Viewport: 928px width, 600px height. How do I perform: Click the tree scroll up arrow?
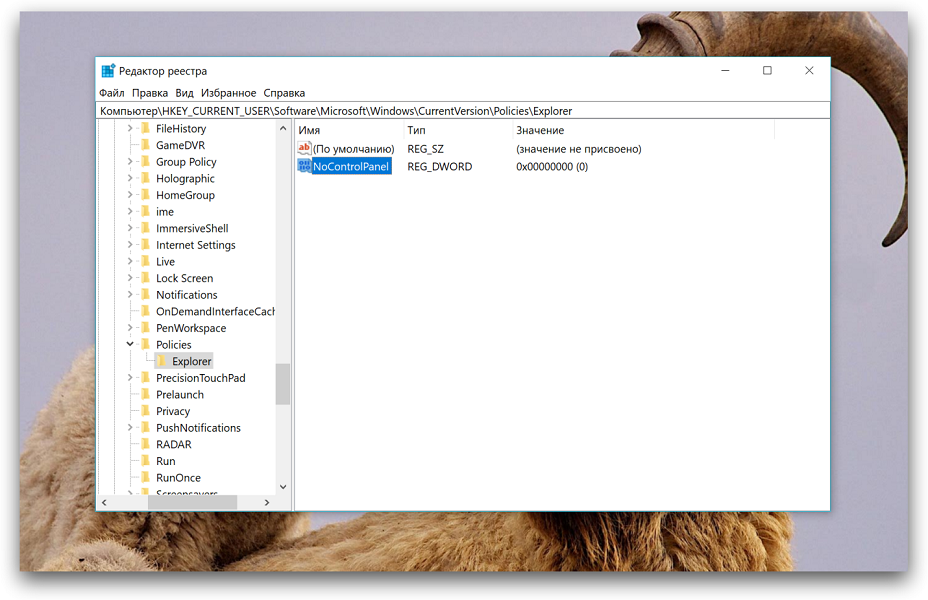point(283,128)
